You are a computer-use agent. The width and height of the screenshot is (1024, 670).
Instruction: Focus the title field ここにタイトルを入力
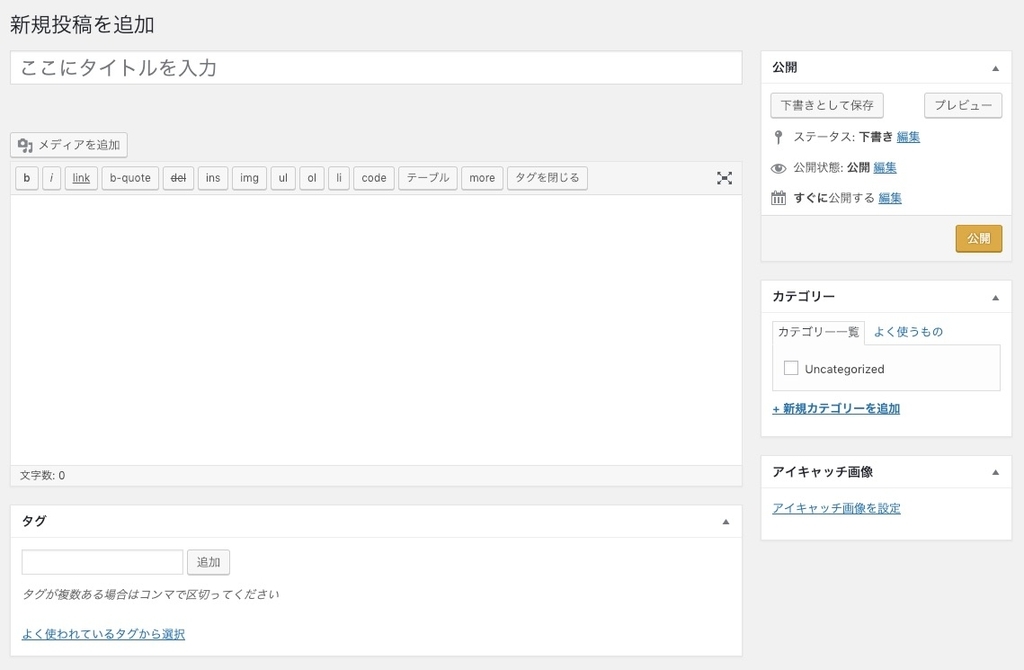click(376, 68)
